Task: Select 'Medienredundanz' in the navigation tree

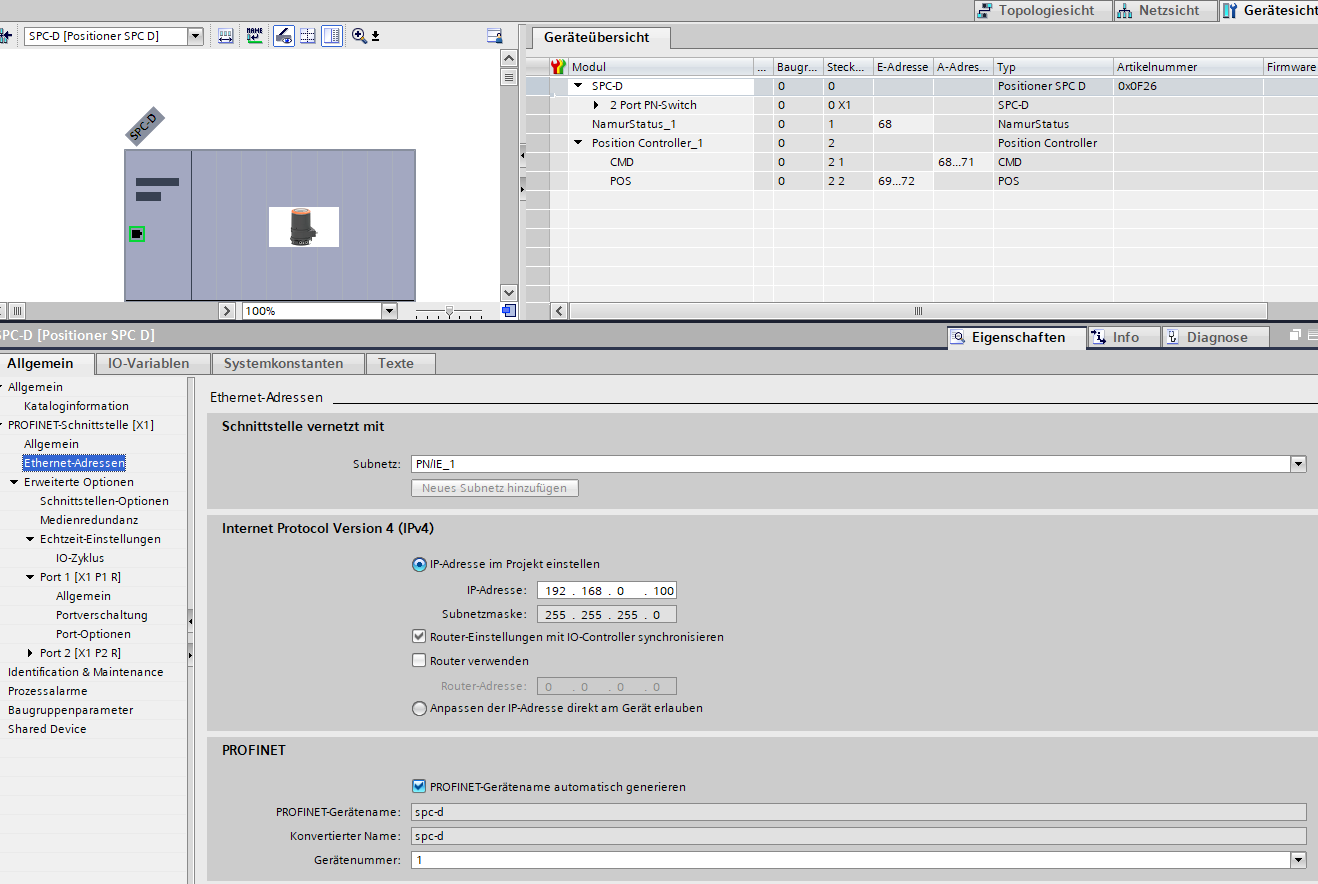Action: point(89,520)
